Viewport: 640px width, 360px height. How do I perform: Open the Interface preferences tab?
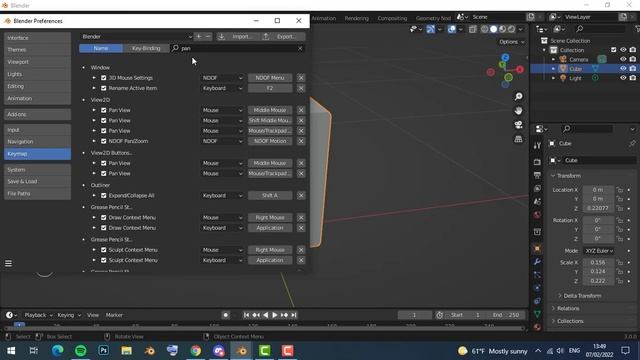tap(37, 38)
